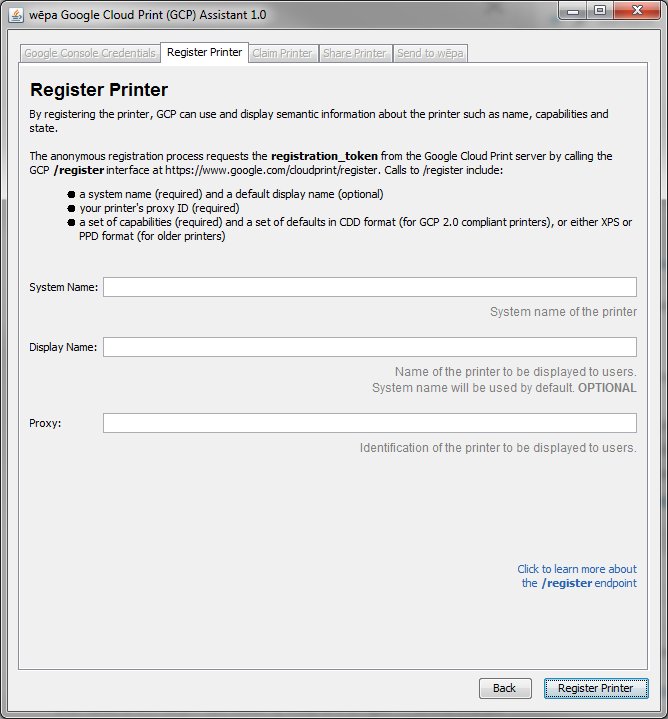Click the Java icon in the title bar

pos(16,15)
